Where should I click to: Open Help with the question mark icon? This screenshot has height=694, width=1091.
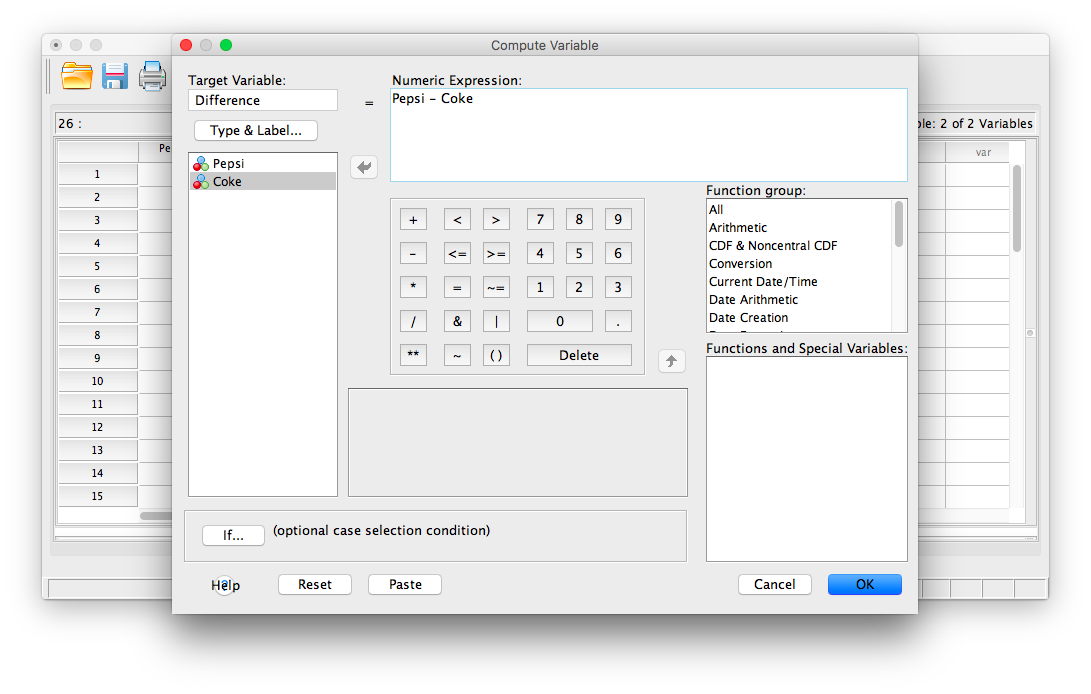(225, 585)
